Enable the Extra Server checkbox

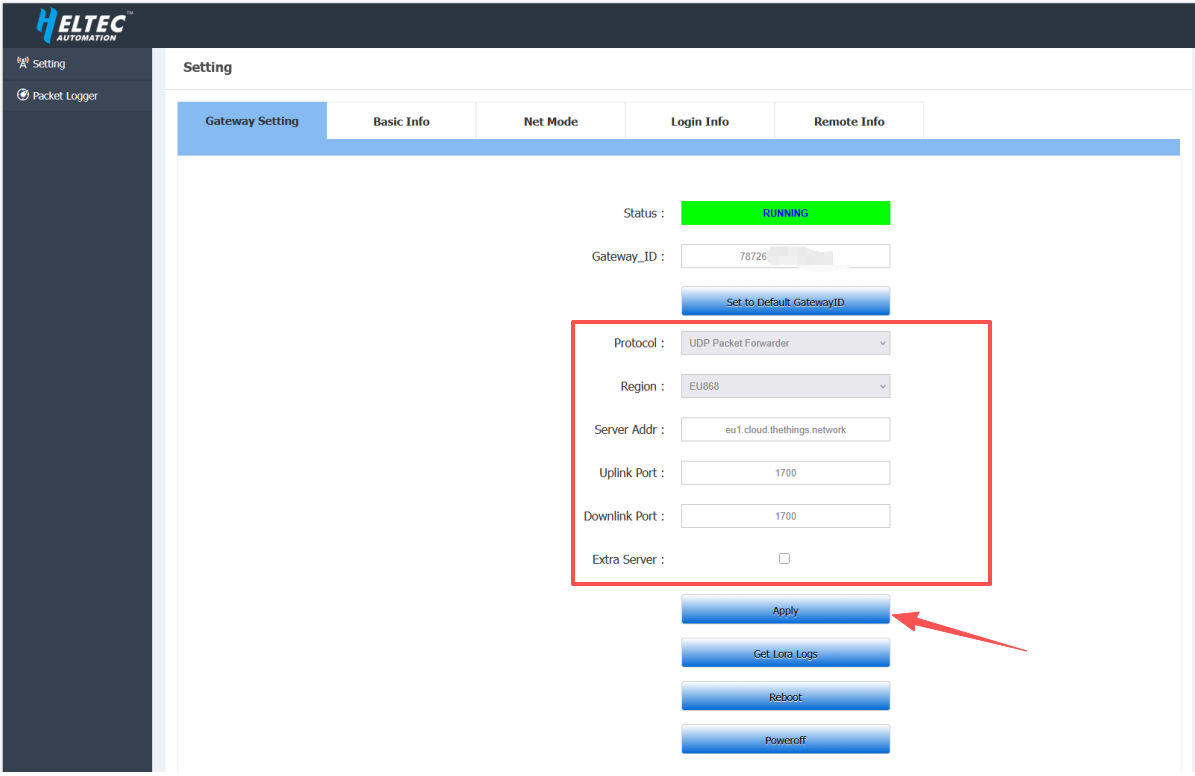(784, 559)
